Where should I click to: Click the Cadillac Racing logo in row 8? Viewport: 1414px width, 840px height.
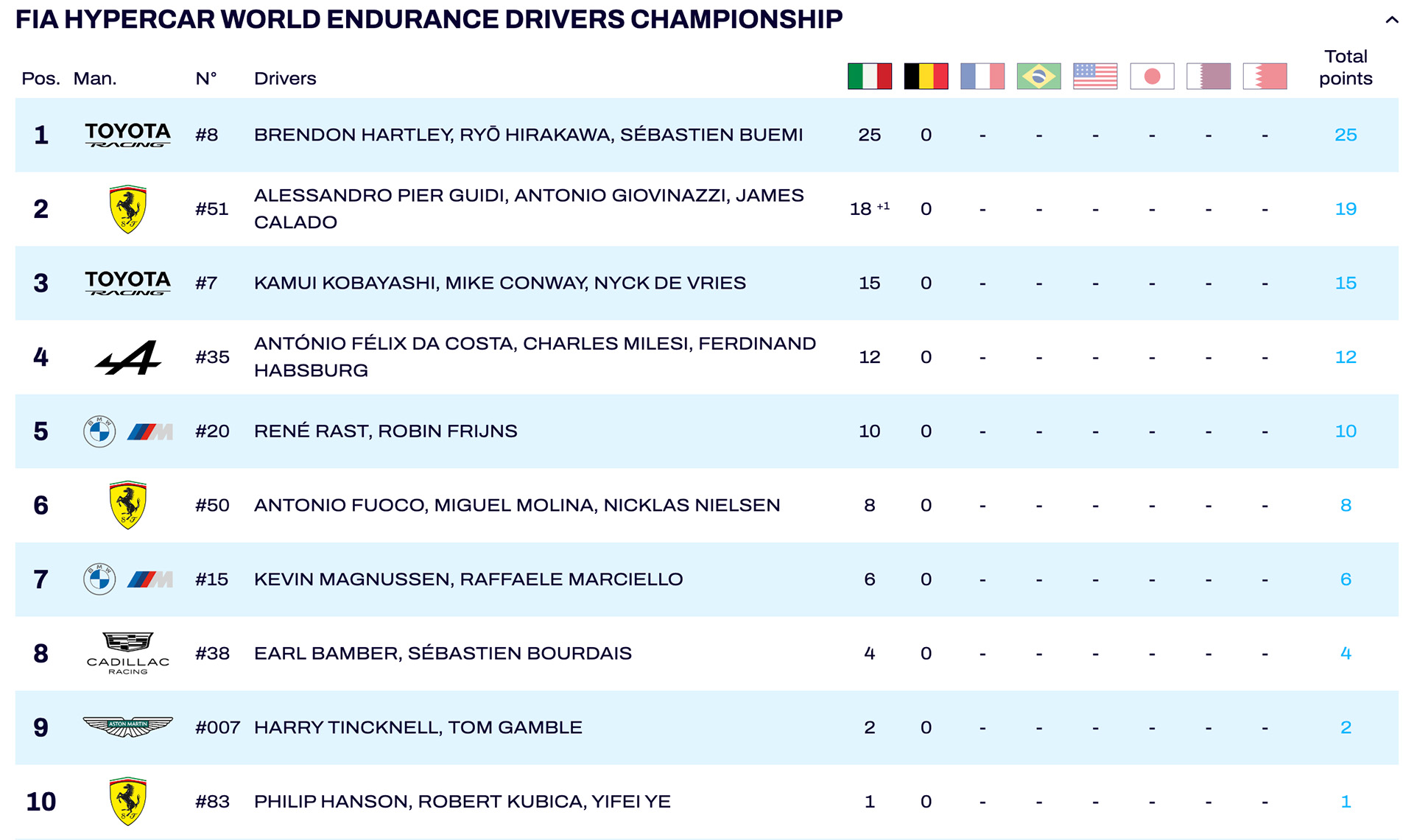pos(128,653)
